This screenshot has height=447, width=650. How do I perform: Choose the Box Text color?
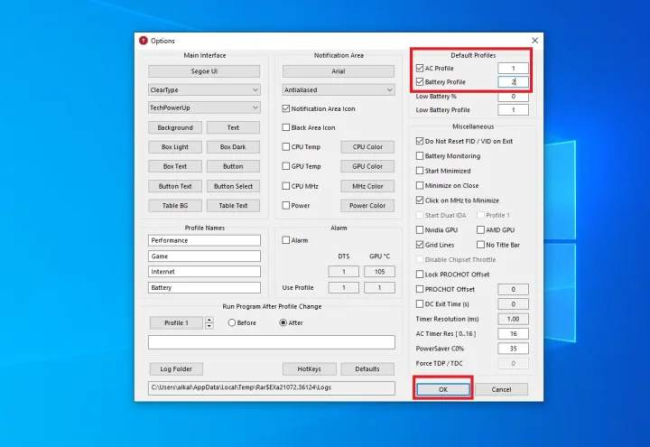pos(175,166)
